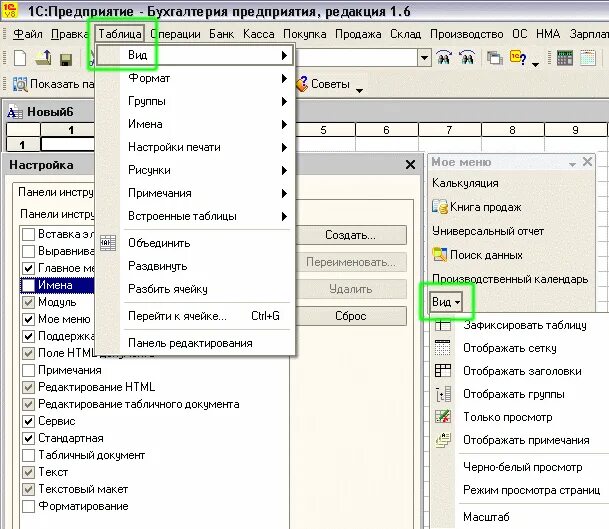Click the Поиск данных icon

(x=440, y=255)
